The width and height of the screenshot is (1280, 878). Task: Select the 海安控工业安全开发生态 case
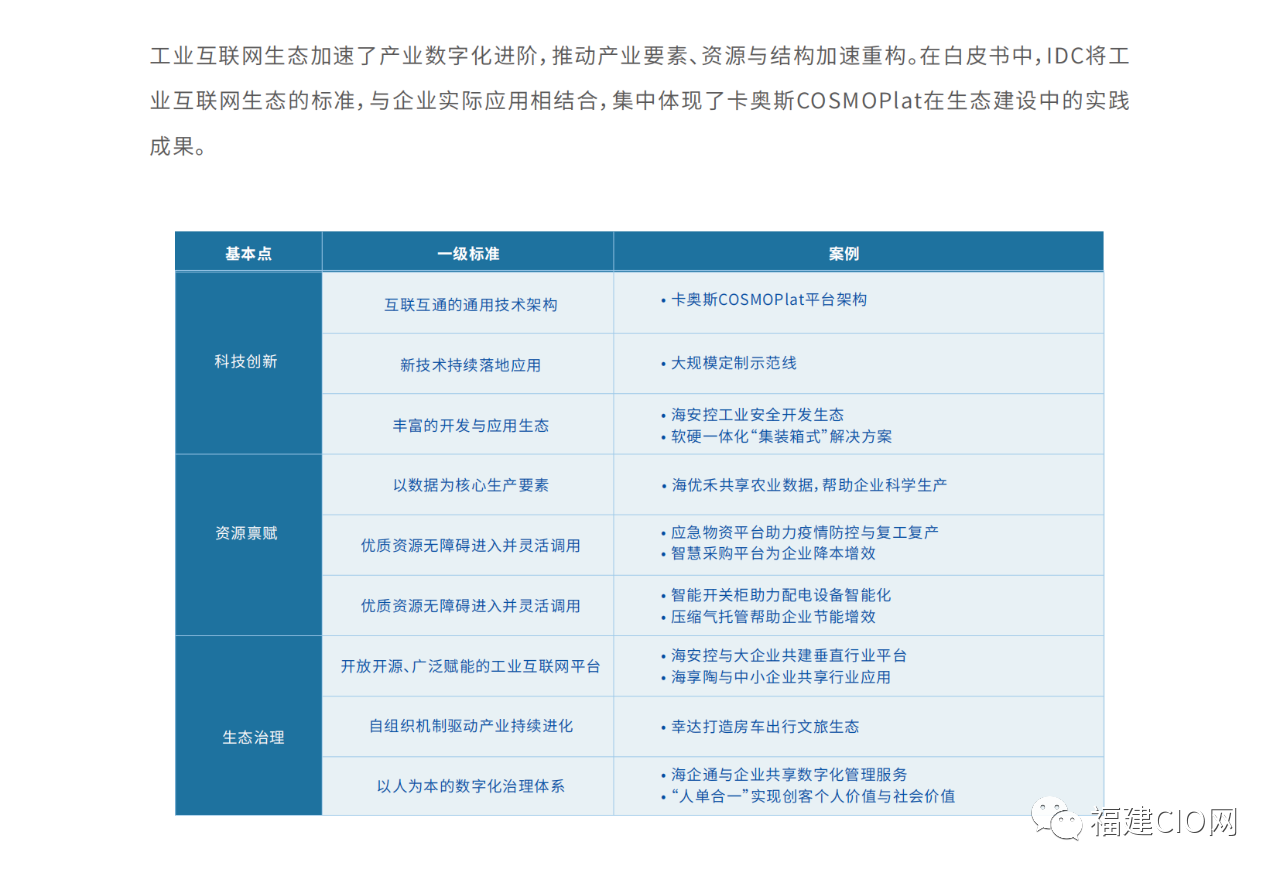click(x=752, y=414)
